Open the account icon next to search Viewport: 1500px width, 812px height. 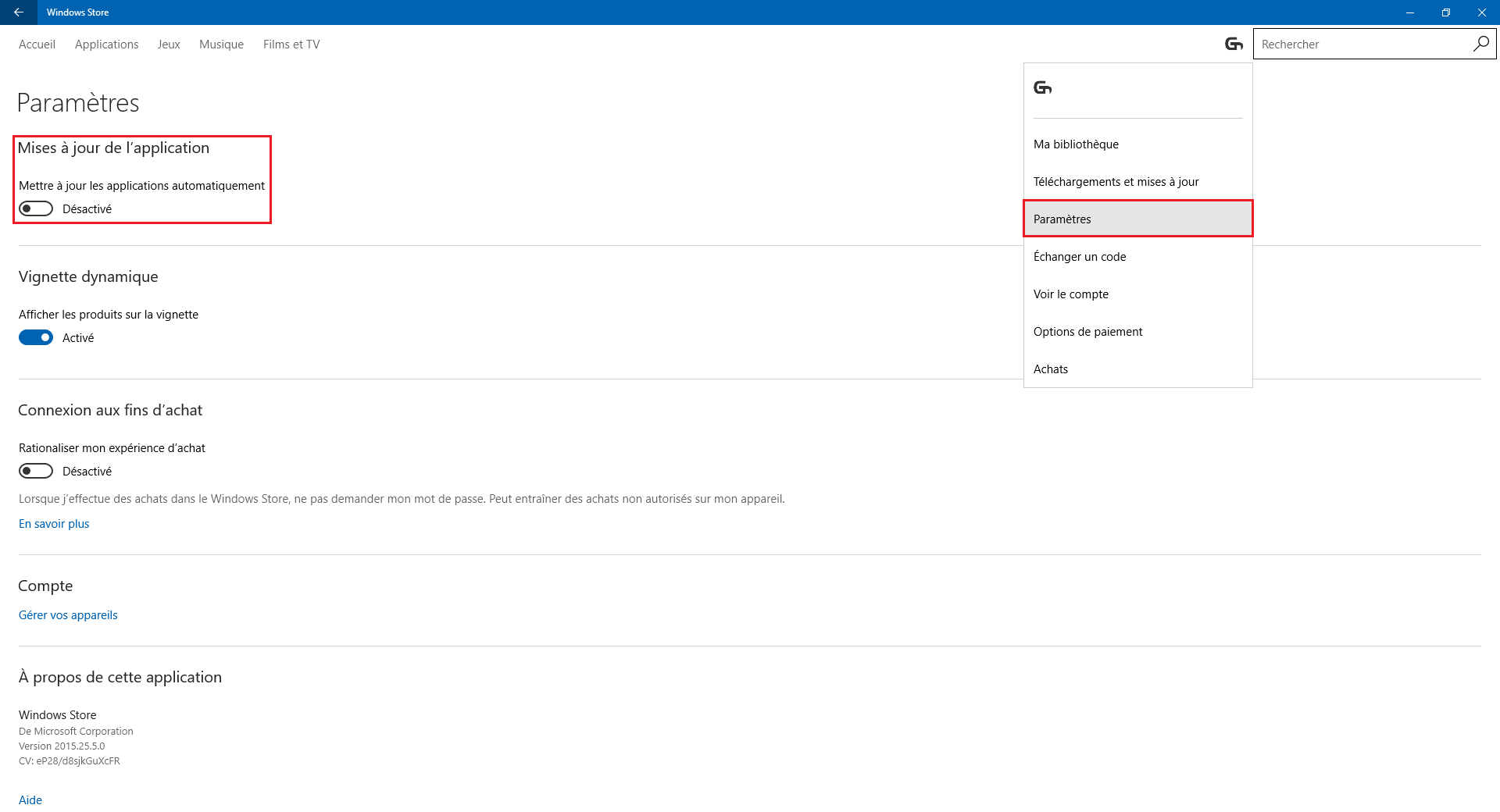point(1234,44)
